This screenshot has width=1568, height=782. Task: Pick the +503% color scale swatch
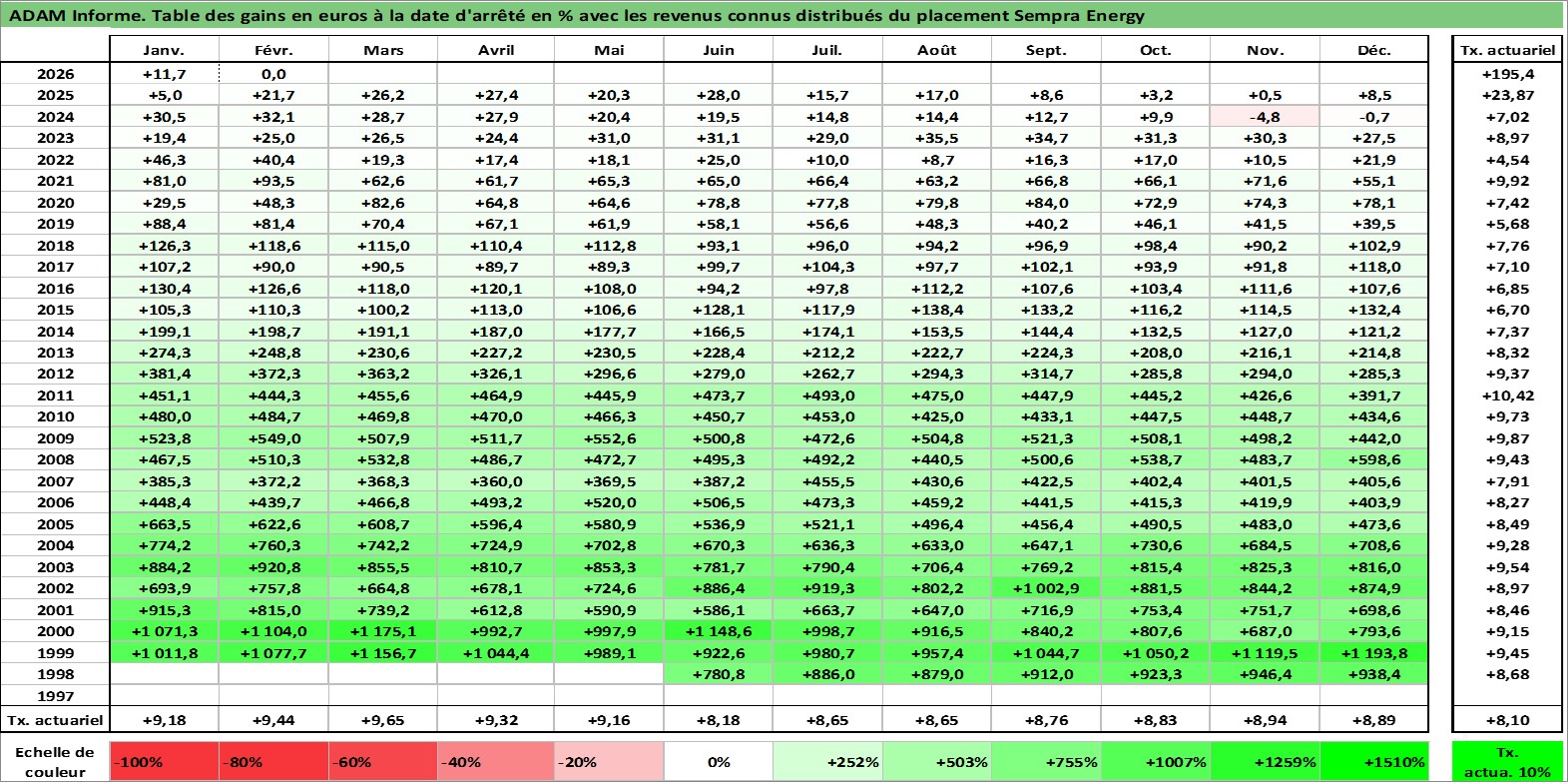coord(936,761)
